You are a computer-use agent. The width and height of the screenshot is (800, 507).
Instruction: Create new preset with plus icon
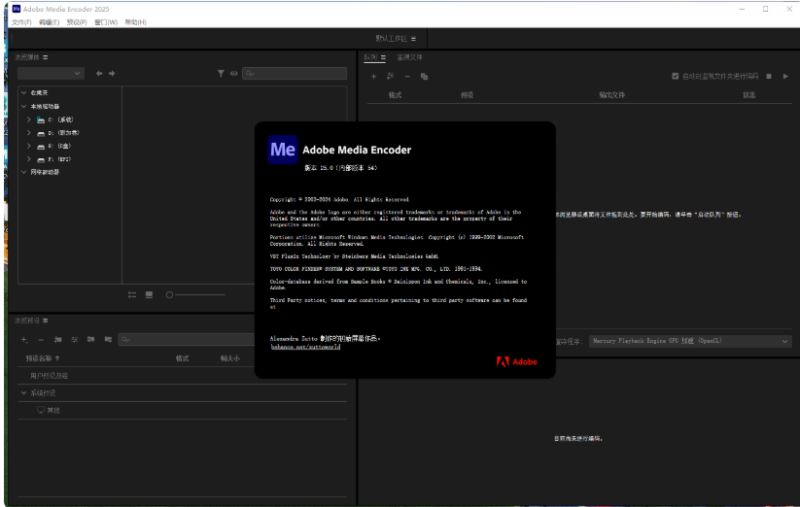(24, 339)
